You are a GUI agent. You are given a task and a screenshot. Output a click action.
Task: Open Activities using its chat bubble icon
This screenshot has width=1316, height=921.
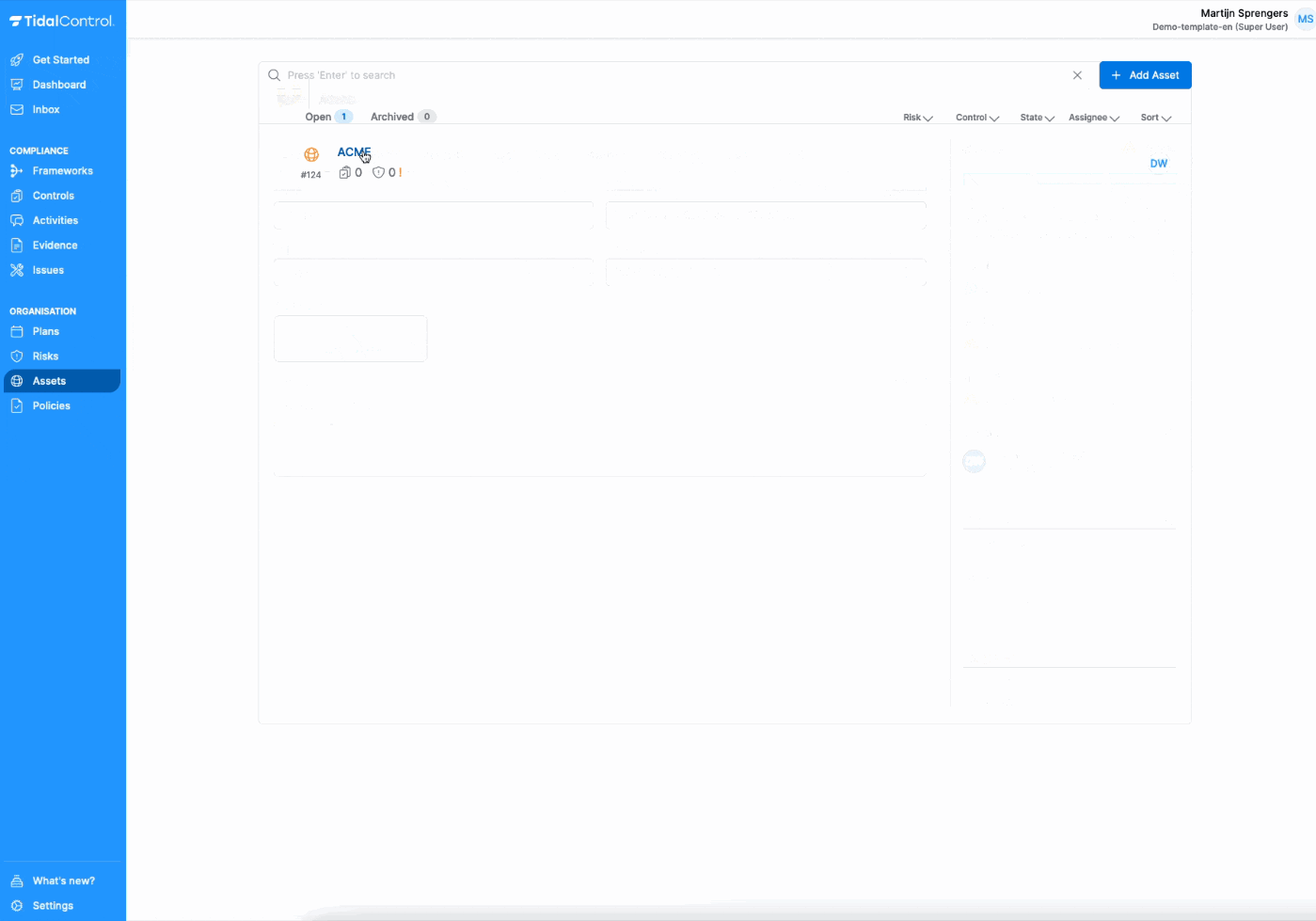17,219
